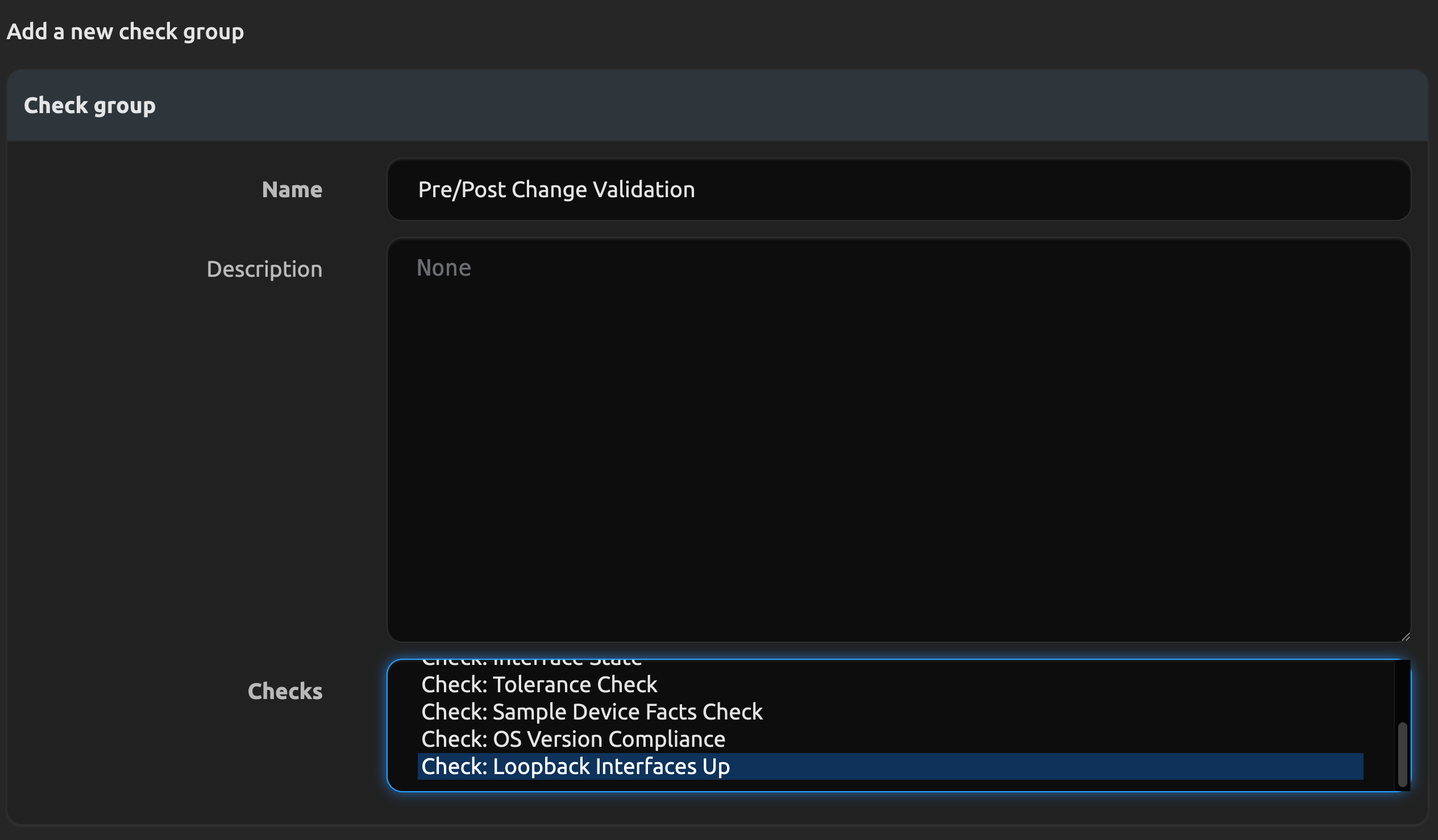
Task: Click the Checks list scrollbar thumb
Action: pos(1402,754)
